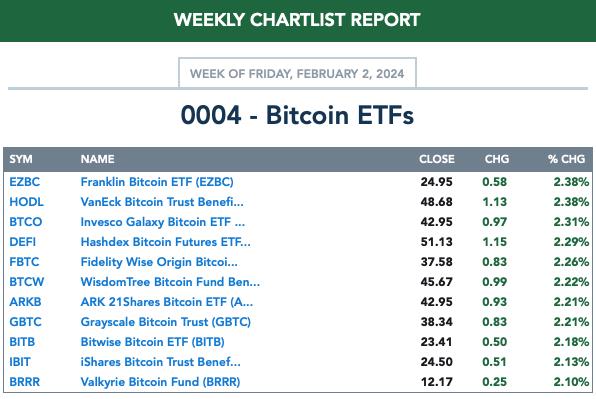Open Fidelity Wise Origin Bitcoin link
The image size is (596, 399).
click(159, 262)
